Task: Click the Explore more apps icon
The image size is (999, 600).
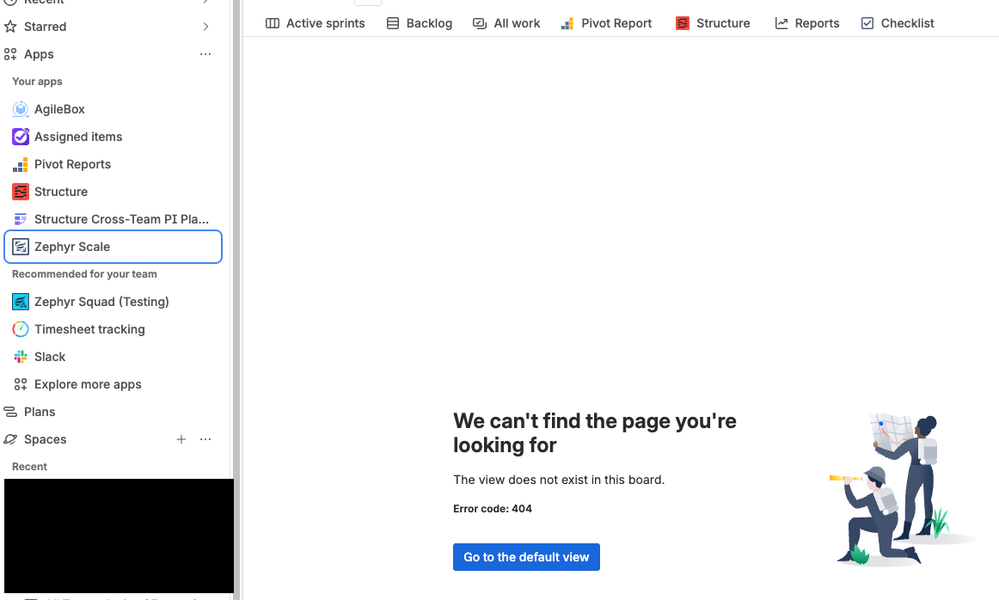Action: pos(21,384)
